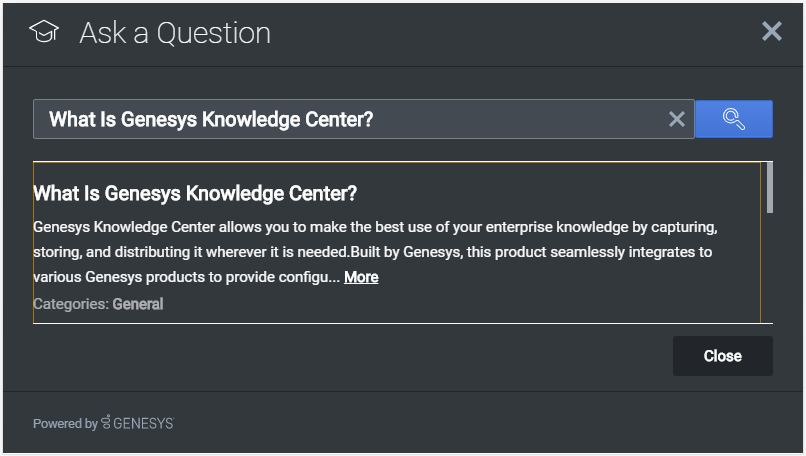
Task: Click the Categories: label
Action: click(70, 304)
